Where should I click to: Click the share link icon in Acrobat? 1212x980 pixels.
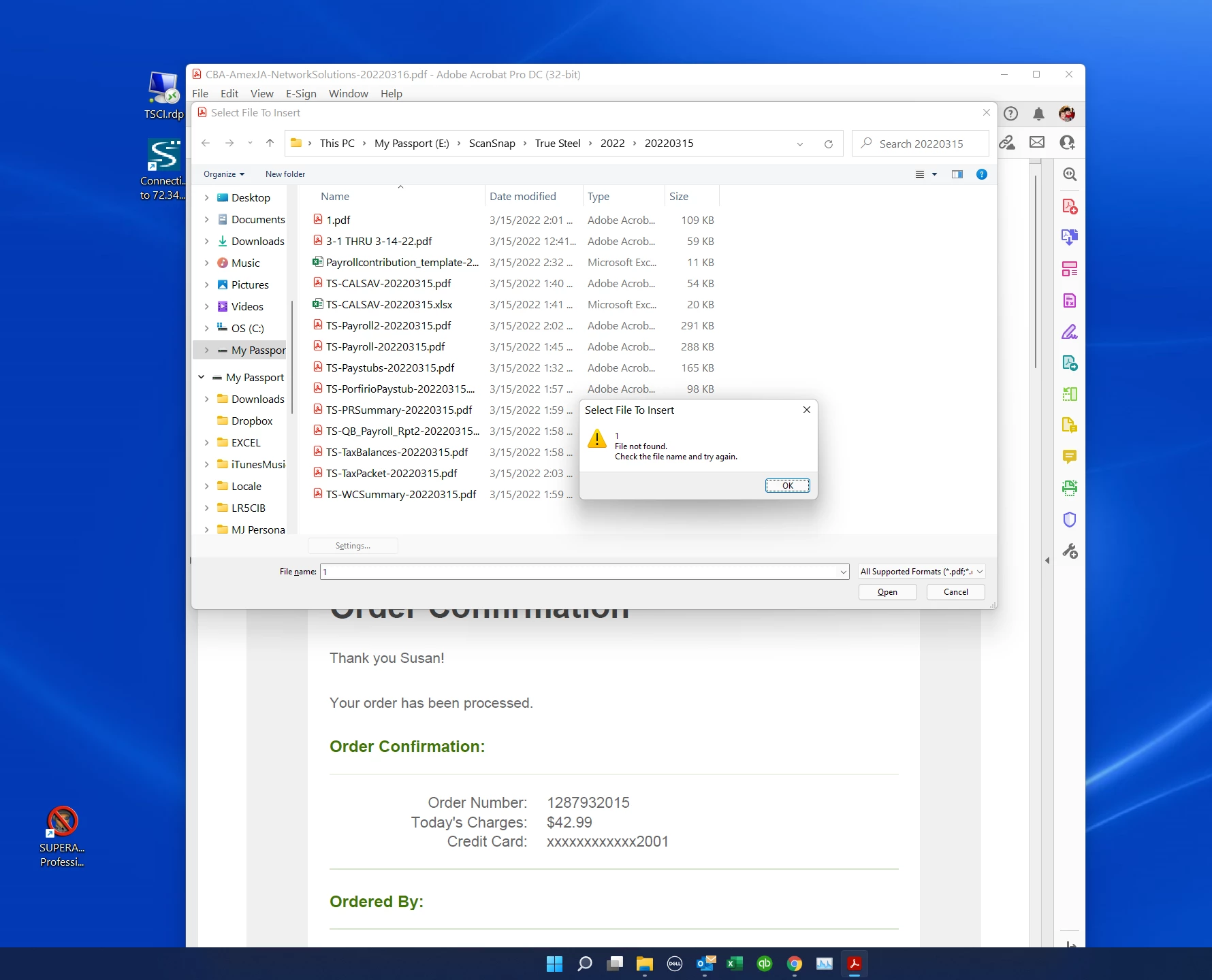point(1006,142)
